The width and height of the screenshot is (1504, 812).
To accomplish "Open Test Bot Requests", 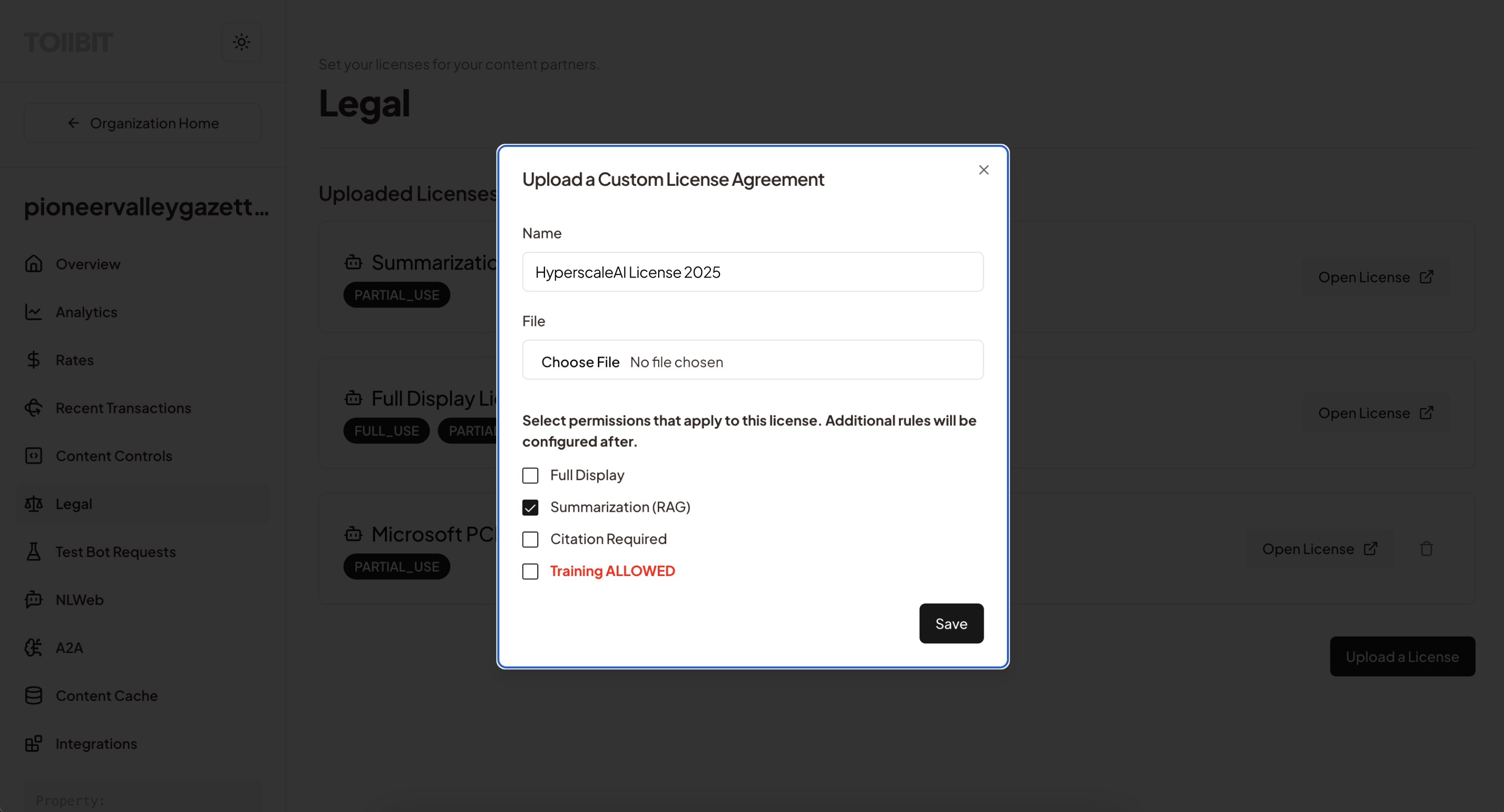I will click(x=116, y=552).
